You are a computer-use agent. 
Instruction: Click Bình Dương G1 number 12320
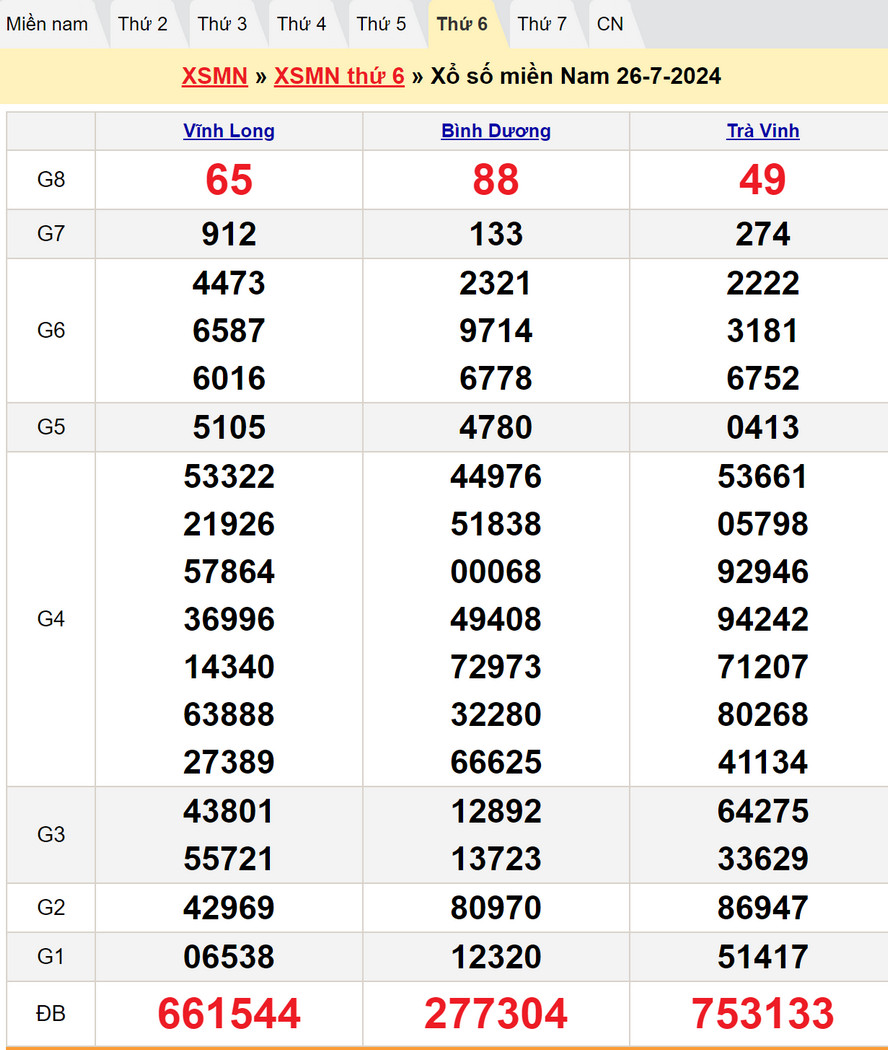pyautogui.click(x=496, y=957)
